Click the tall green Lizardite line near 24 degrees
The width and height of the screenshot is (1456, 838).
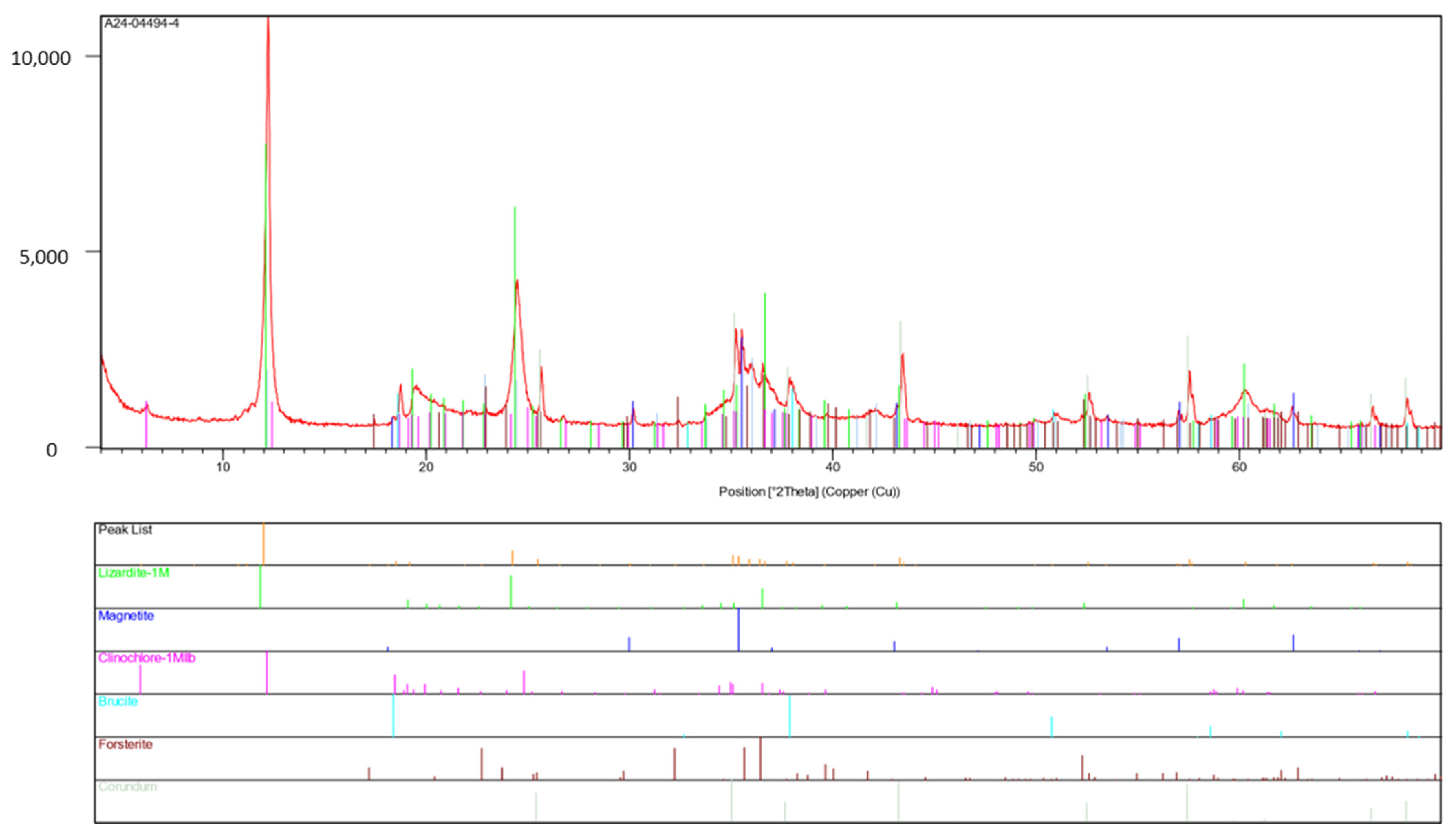[515, 242]
